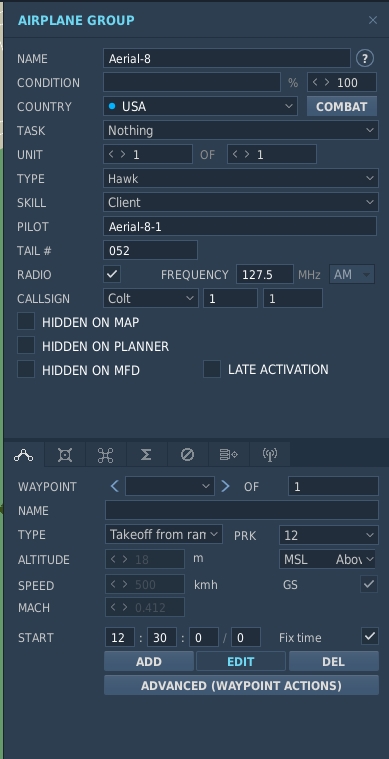Open the COUNTRY dropdown showing USA
Image resolution: width=389 pixels, height=759 pixels.
(x=200, y=106)
